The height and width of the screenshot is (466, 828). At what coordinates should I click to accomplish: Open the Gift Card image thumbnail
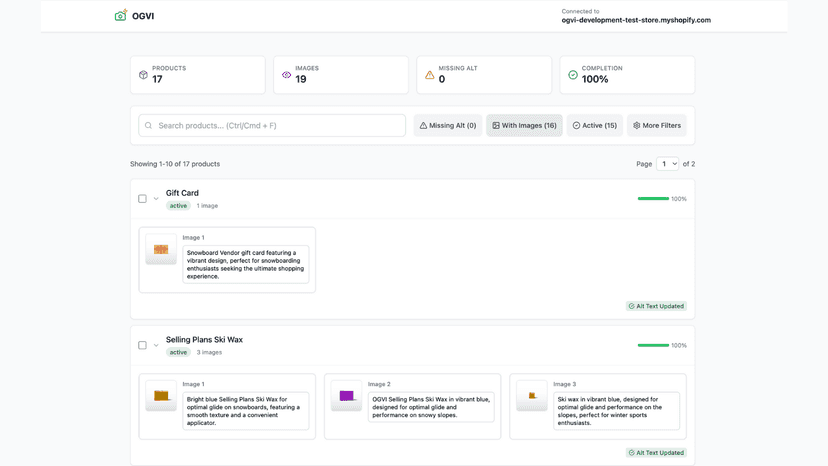161,249
